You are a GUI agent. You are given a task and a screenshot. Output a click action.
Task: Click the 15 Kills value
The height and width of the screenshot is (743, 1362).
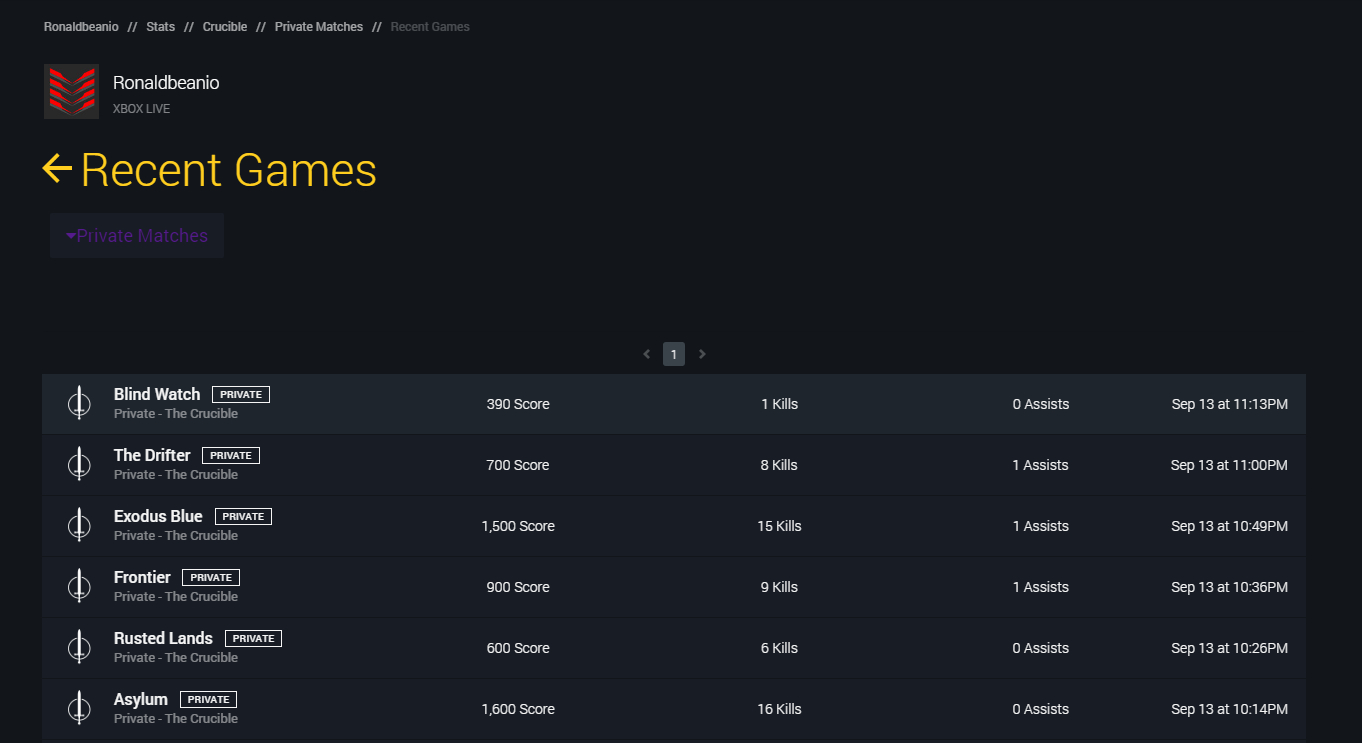click(780, 526)
